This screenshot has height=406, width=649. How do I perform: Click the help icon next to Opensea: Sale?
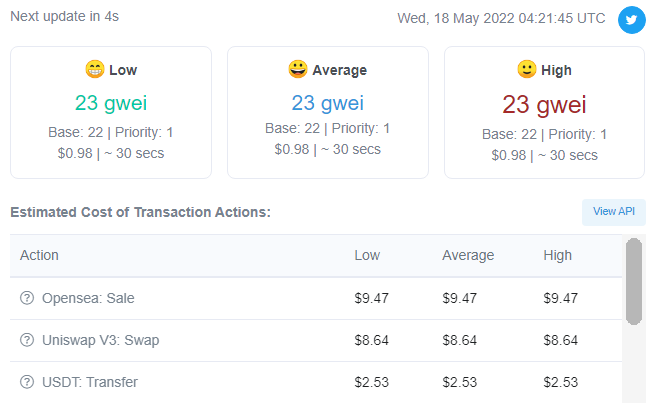pyautogui.click(x=27, y=298)
